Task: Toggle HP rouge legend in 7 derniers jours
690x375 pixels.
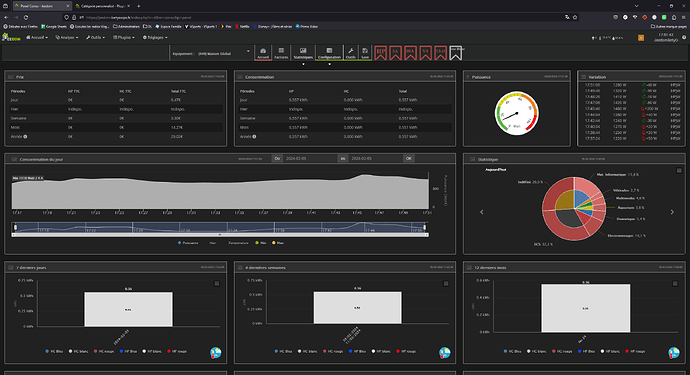Action: pyautogui.click(x=178, y=351)
